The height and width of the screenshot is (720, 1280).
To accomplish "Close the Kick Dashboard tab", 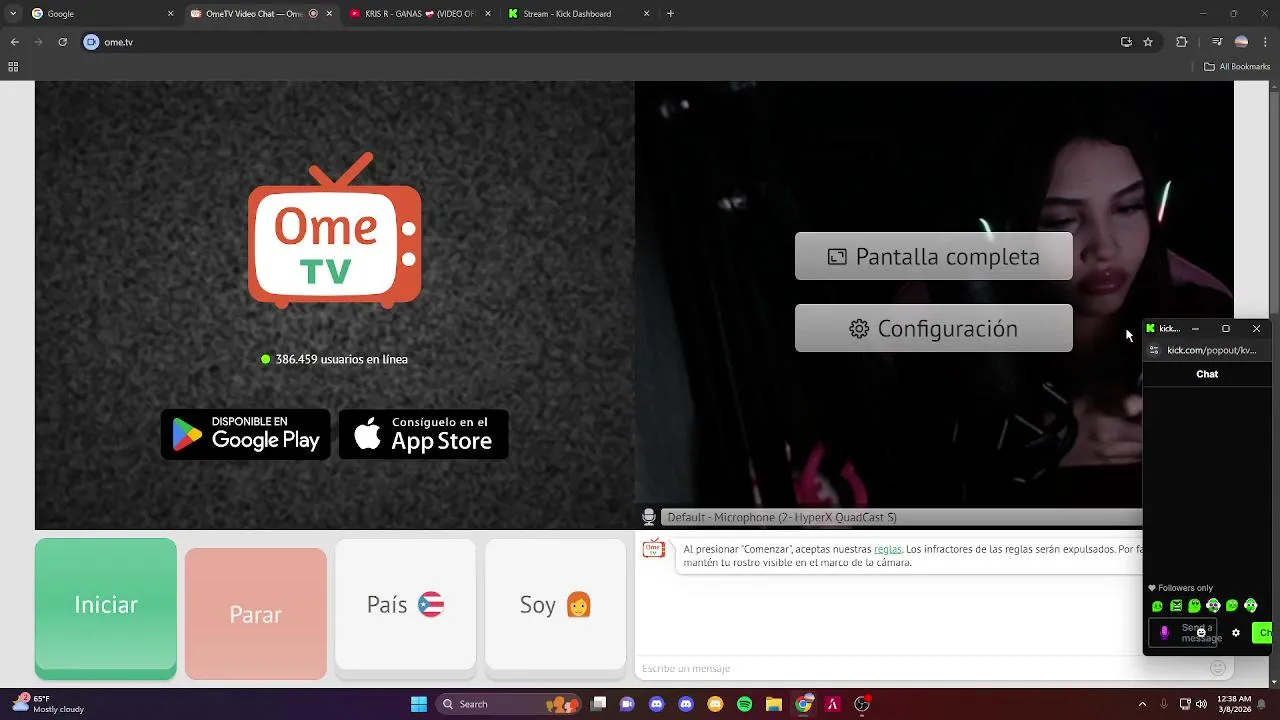I will (x=646, y=14).
